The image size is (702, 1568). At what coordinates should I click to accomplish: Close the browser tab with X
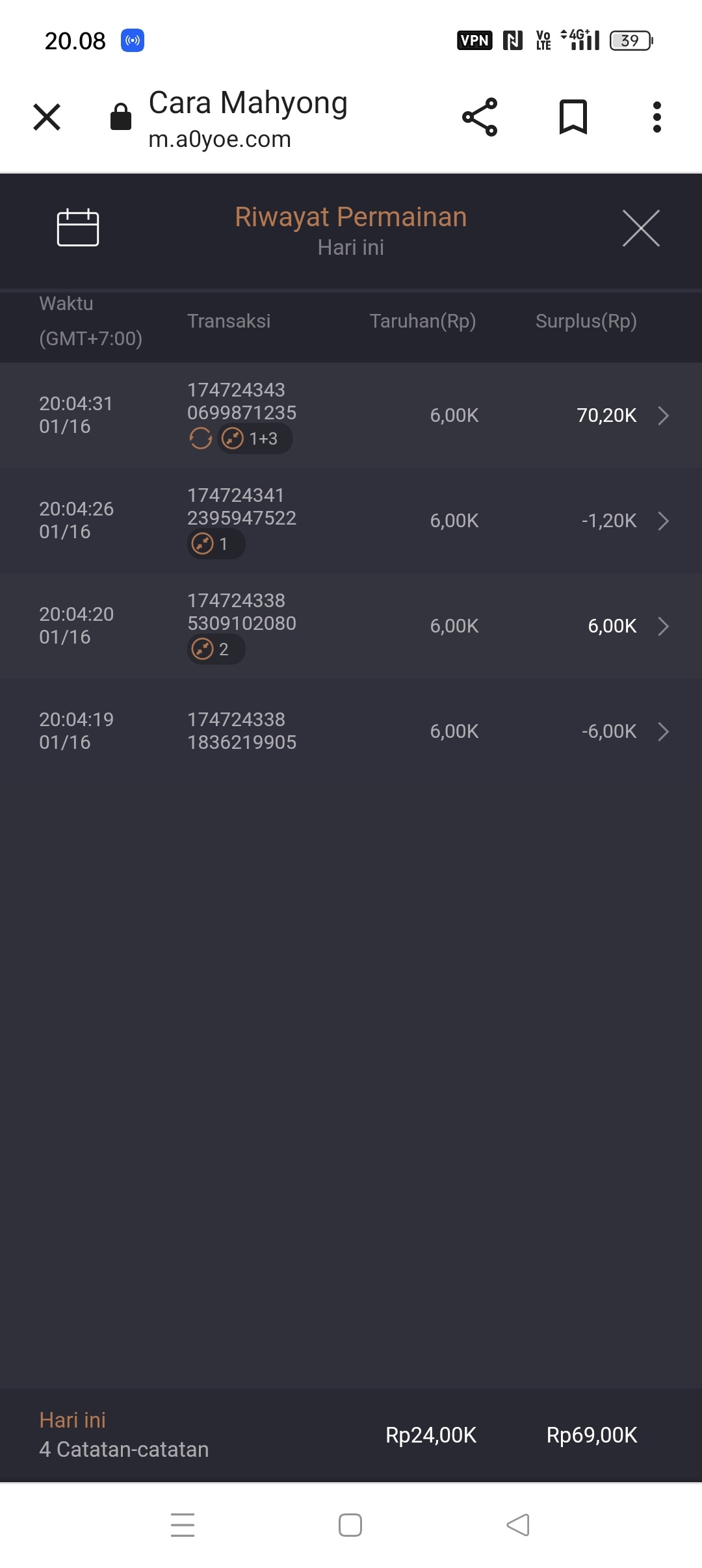coord(47,118)
